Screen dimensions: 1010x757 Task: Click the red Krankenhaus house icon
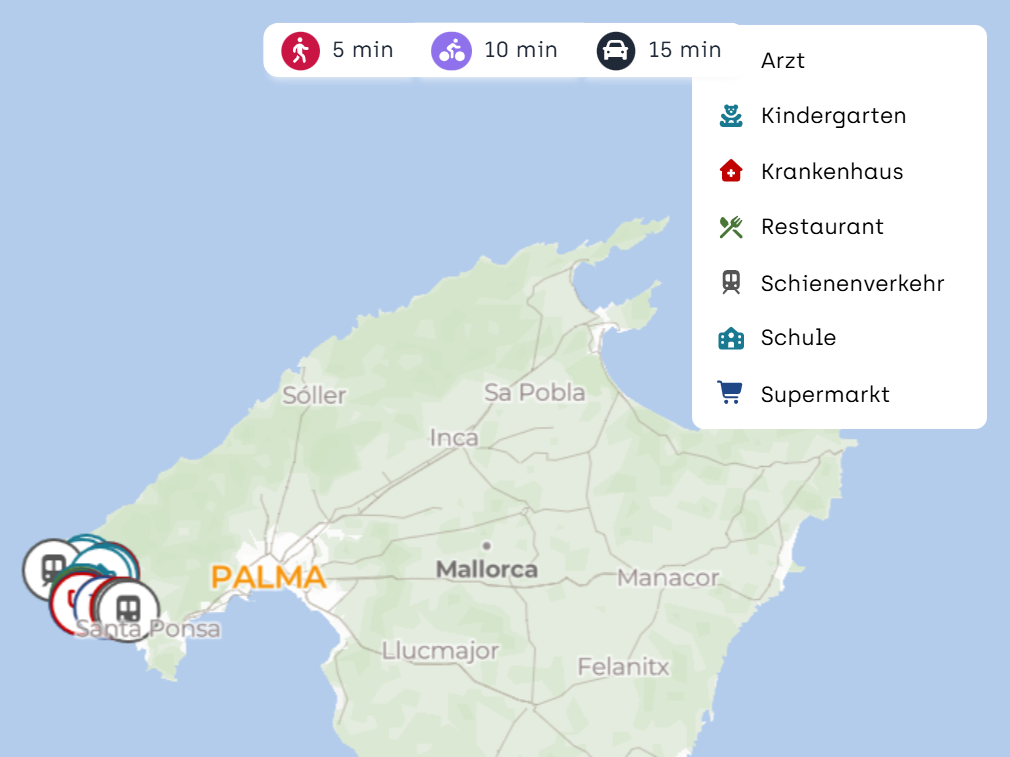[731, 171]
